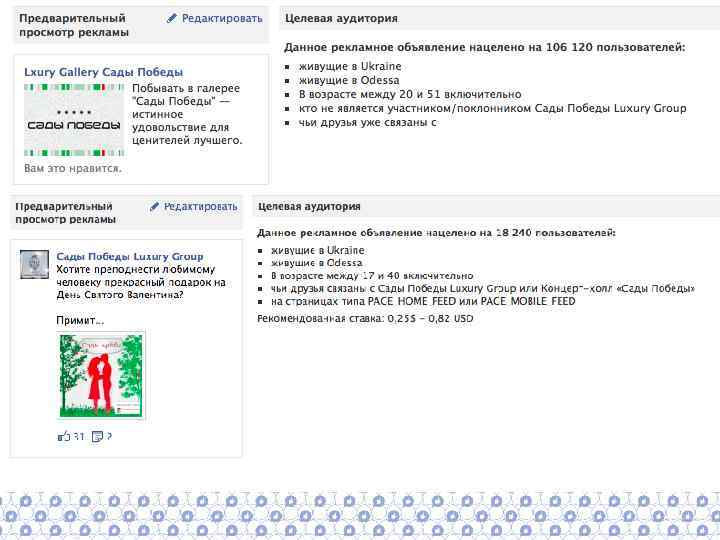The height and width of the screenshot is (540, 720).
Task: Click 'В возрасте между 20 и 51 включительно'
Action: coord(410,95)
